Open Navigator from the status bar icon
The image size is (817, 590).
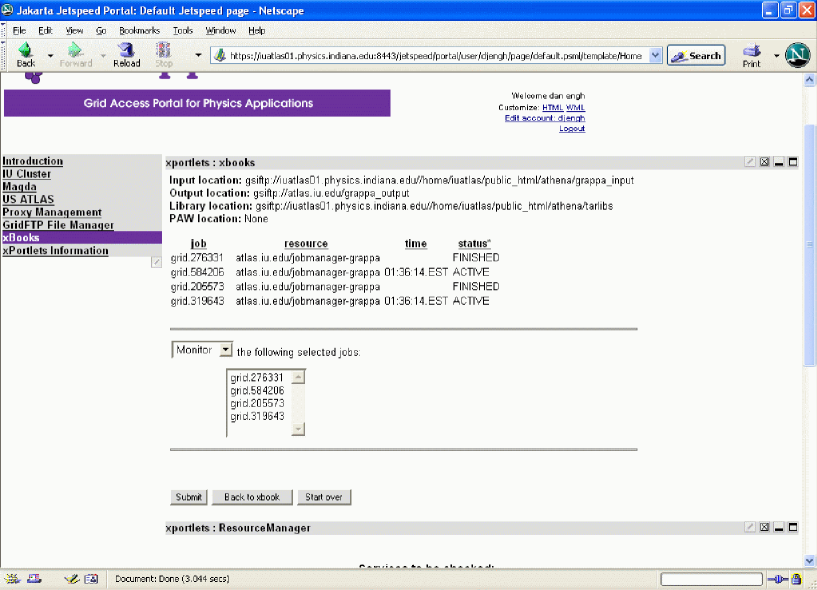tap(13, 579)
